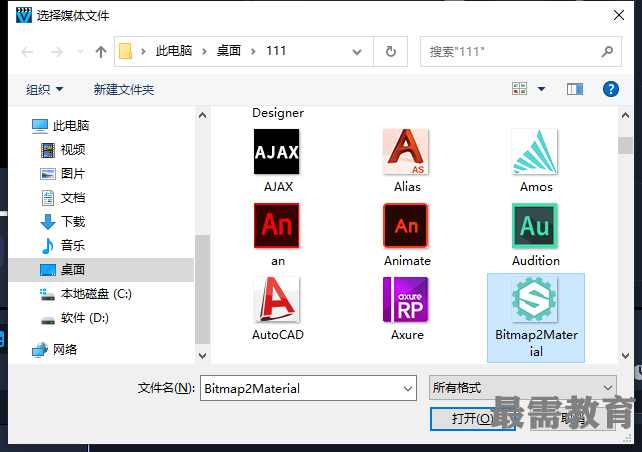
Task: Click the file list scrollbar thumb
Action: [x=625, y=145]
